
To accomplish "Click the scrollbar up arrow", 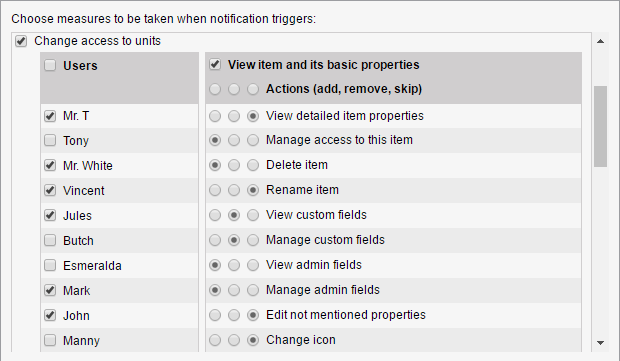I will 600,41.
